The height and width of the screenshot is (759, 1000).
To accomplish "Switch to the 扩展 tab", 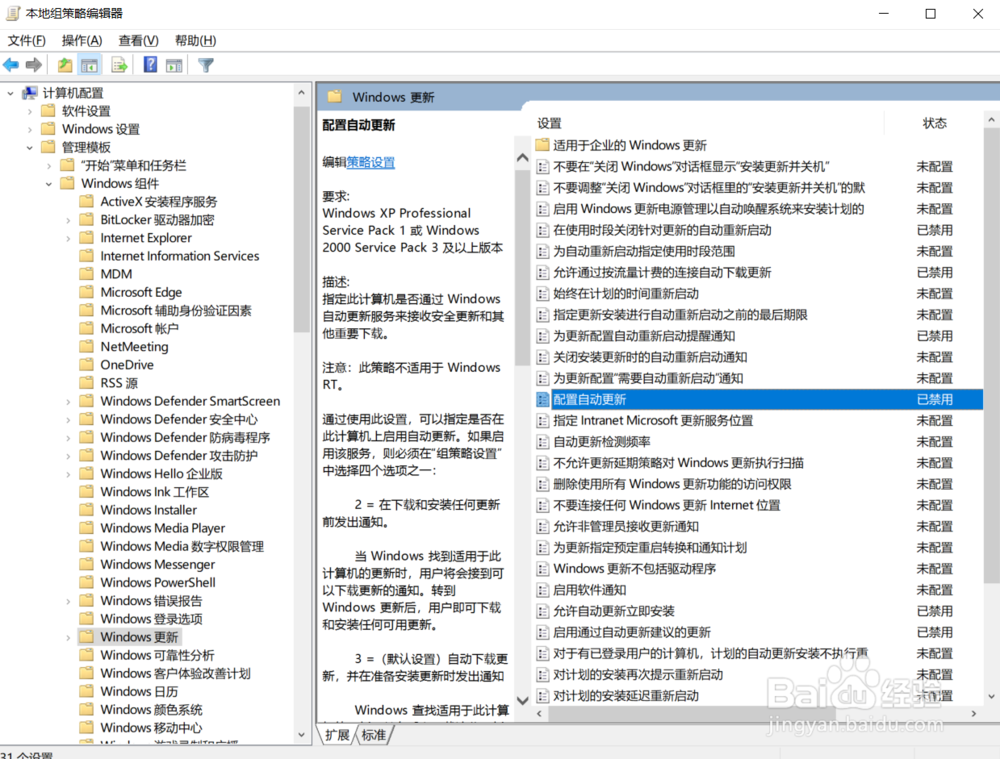I will click(x=337, y=735).
